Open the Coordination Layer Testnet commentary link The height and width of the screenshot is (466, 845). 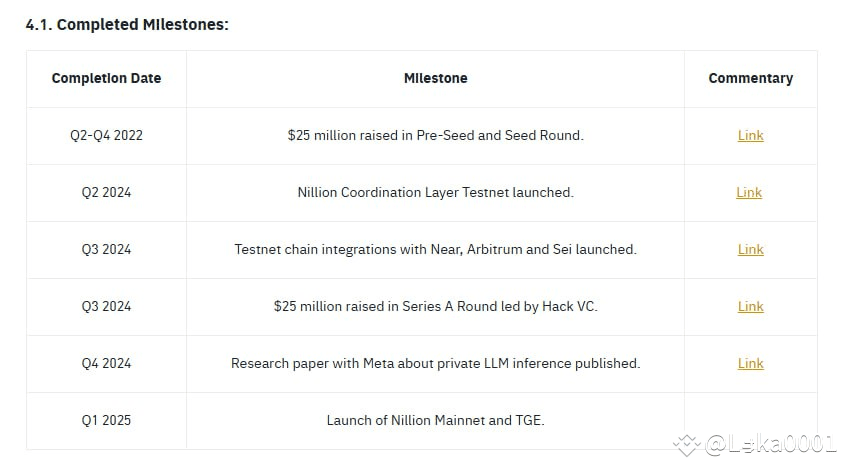click(x=749, y=192)
